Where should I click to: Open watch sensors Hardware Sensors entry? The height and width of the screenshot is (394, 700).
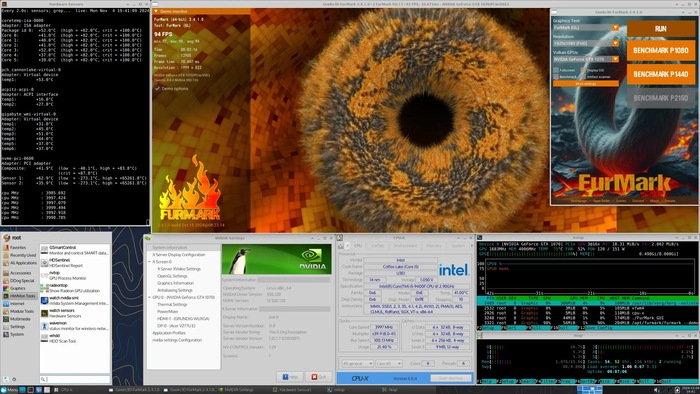click(75, 313)
